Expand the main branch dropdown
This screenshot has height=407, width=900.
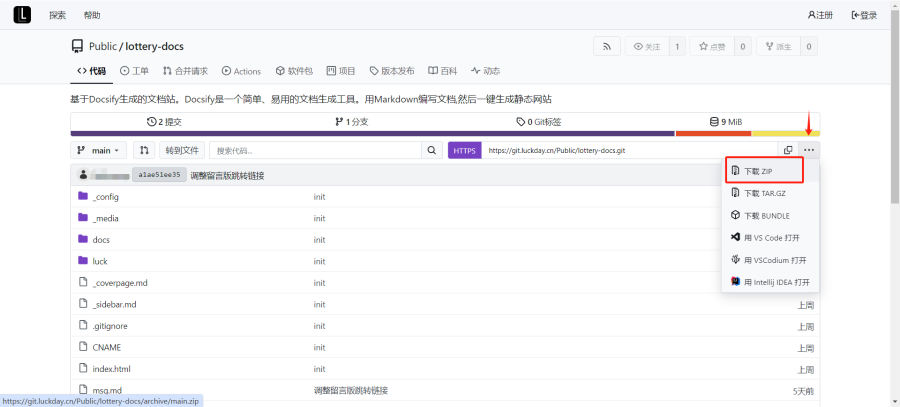click(x=98, y=150)
